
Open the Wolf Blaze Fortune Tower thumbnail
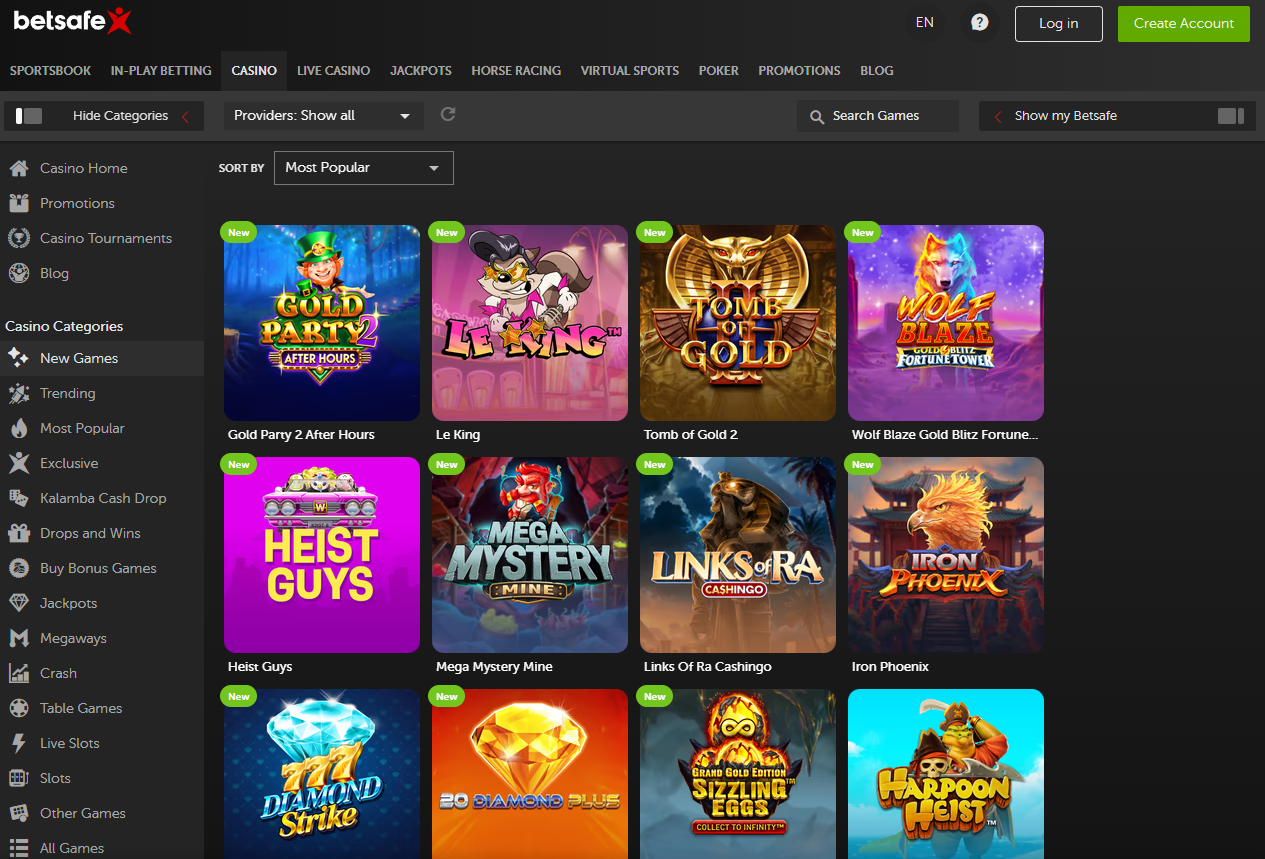point(946,323)
